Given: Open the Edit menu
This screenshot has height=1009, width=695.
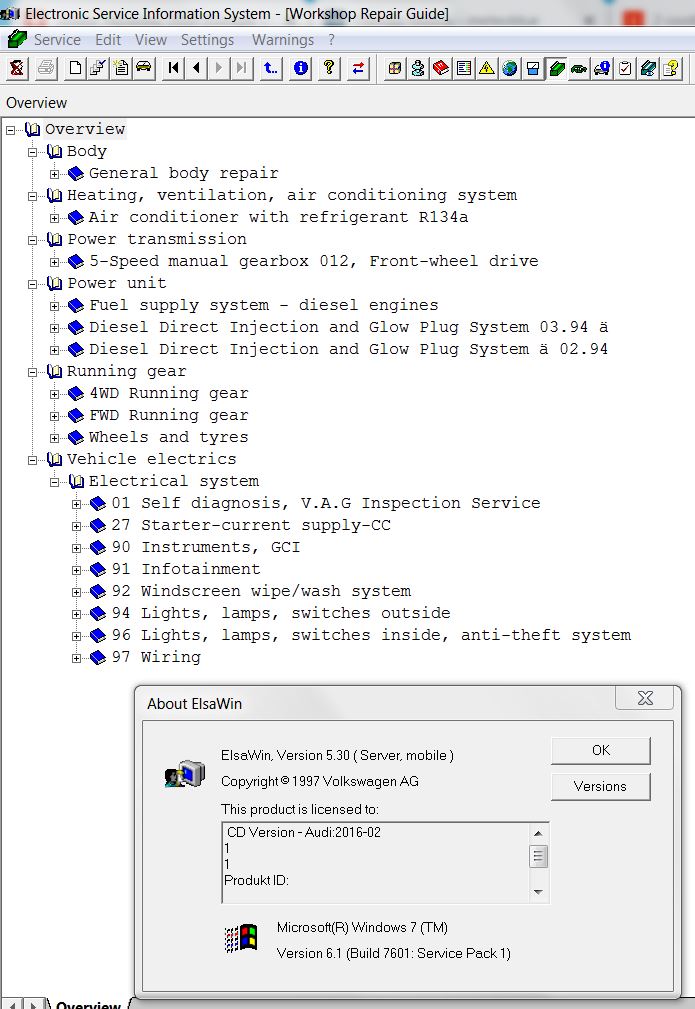Looking at the screenshot, I should (108, 40).
